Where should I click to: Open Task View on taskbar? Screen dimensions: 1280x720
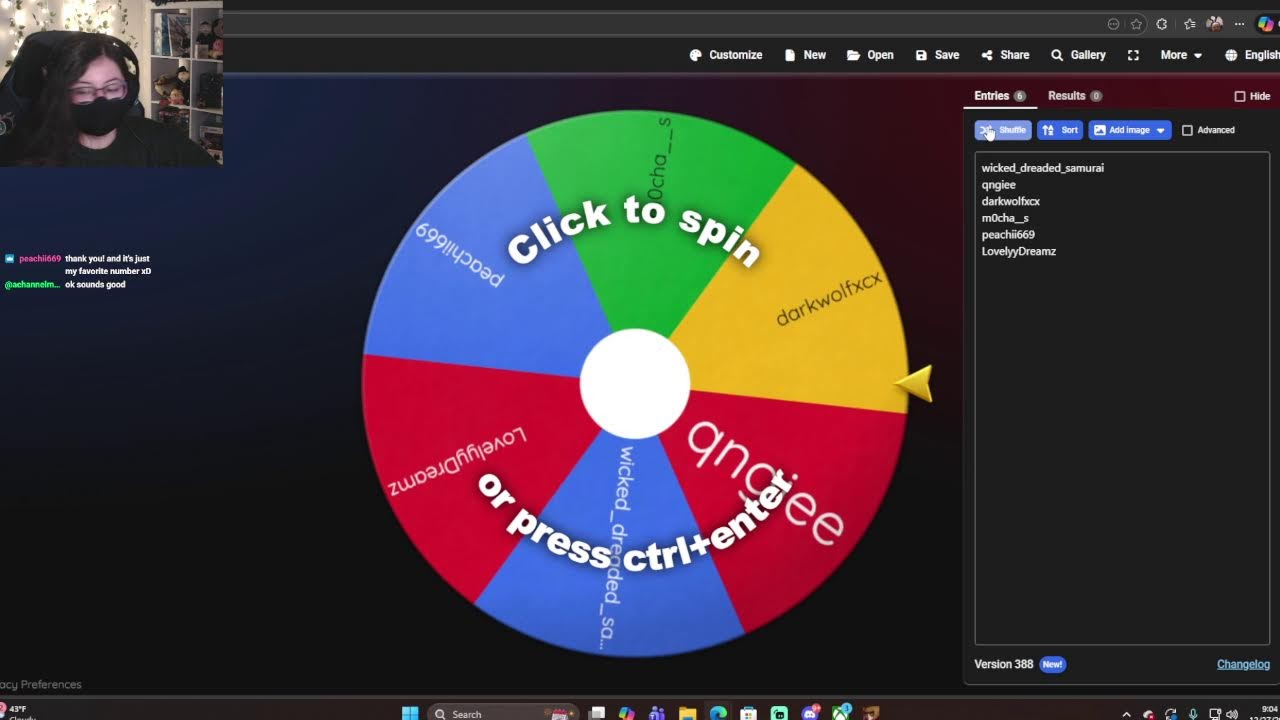(x=597, y=713)
